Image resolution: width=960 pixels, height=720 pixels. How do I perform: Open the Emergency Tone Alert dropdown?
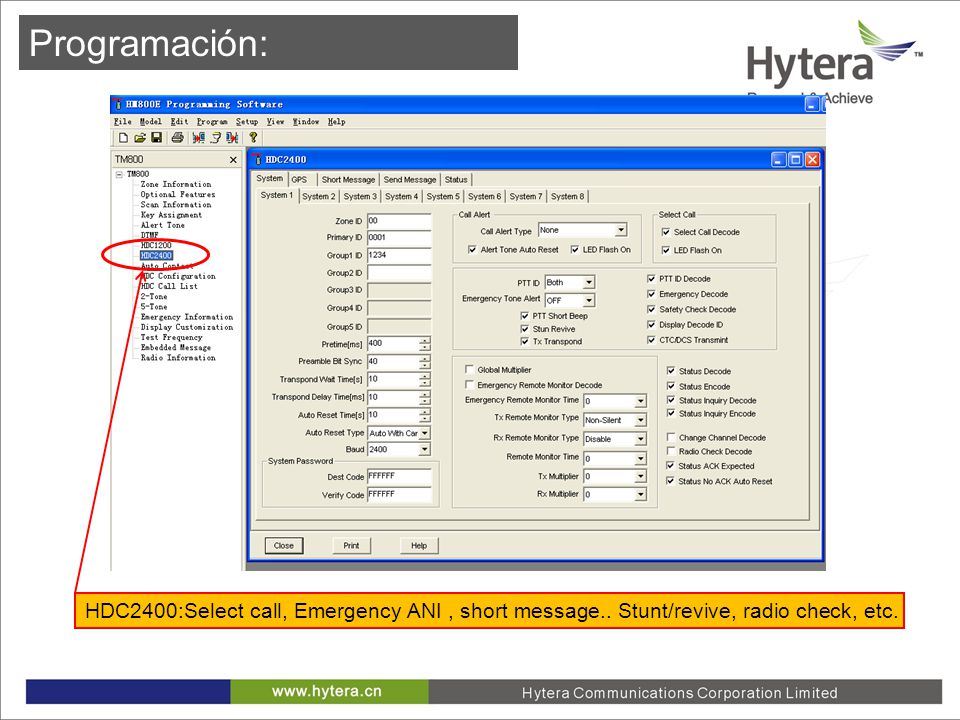click(x=588, y=300)
